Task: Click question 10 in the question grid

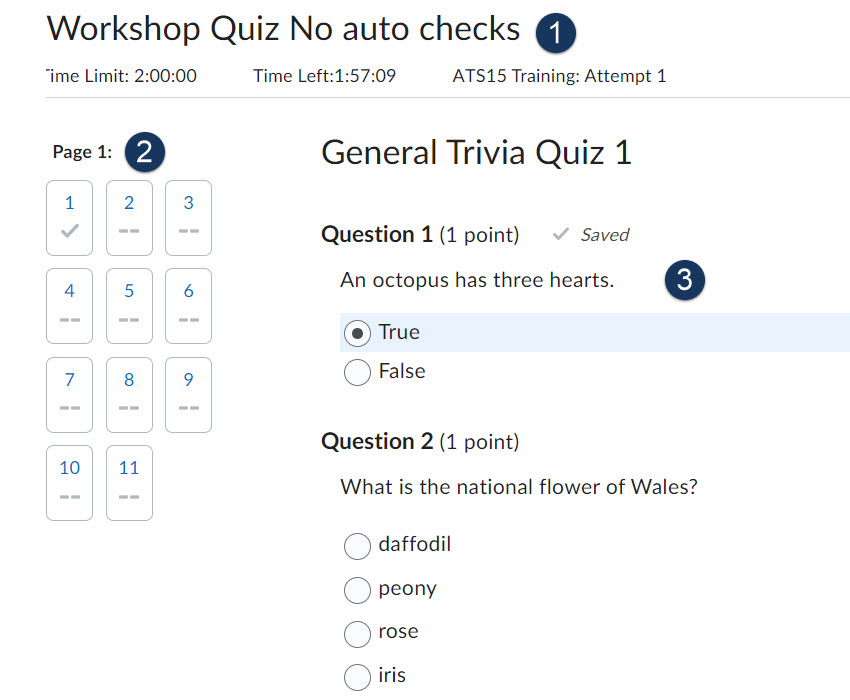Action: click(69, 482)
